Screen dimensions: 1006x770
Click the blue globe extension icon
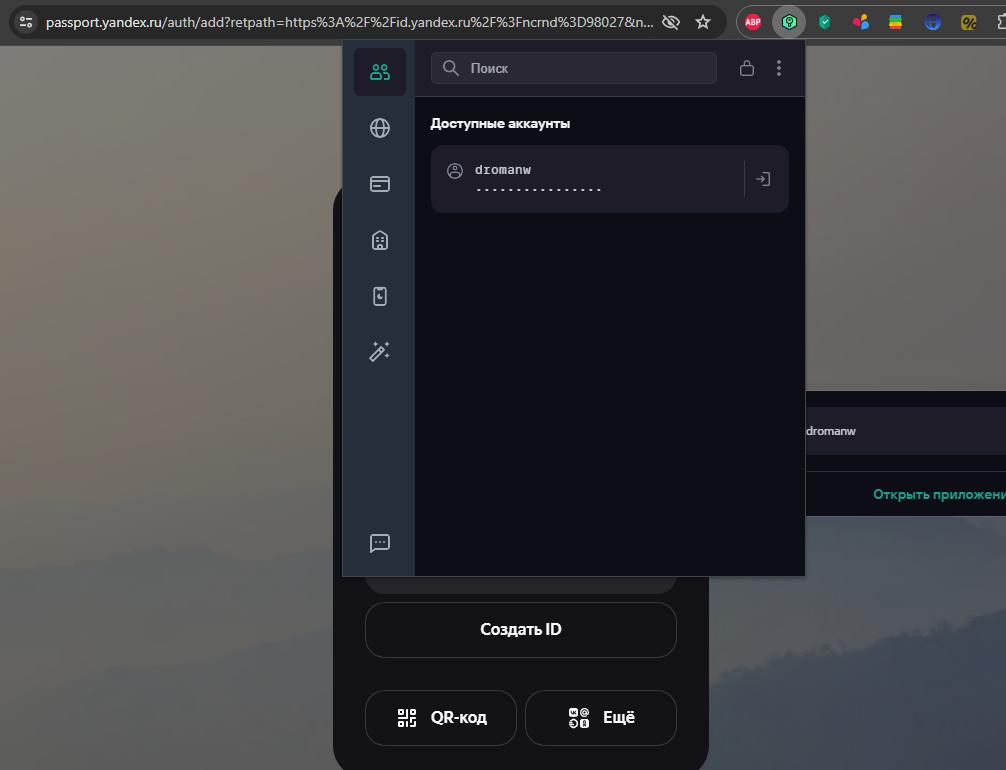click(x=932, y=22)
